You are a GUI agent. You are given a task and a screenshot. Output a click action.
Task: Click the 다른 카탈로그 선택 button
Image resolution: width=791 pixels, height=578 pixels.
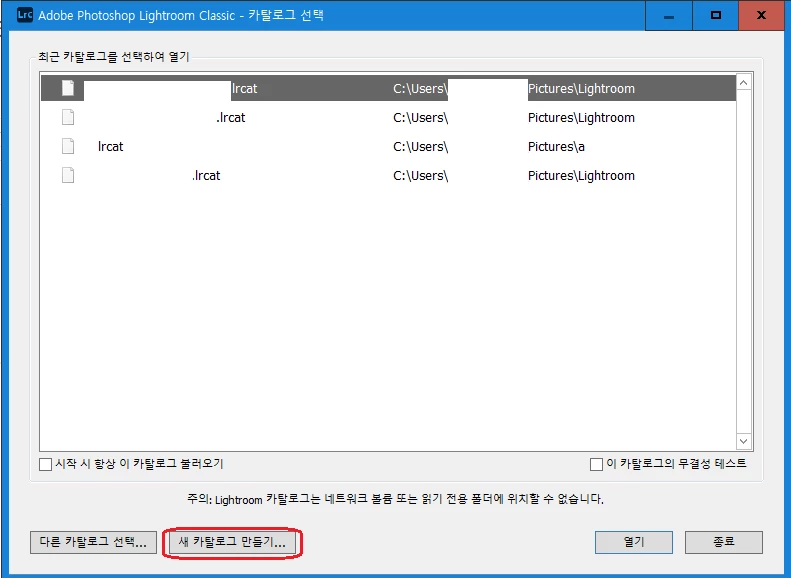click(93, 542)
